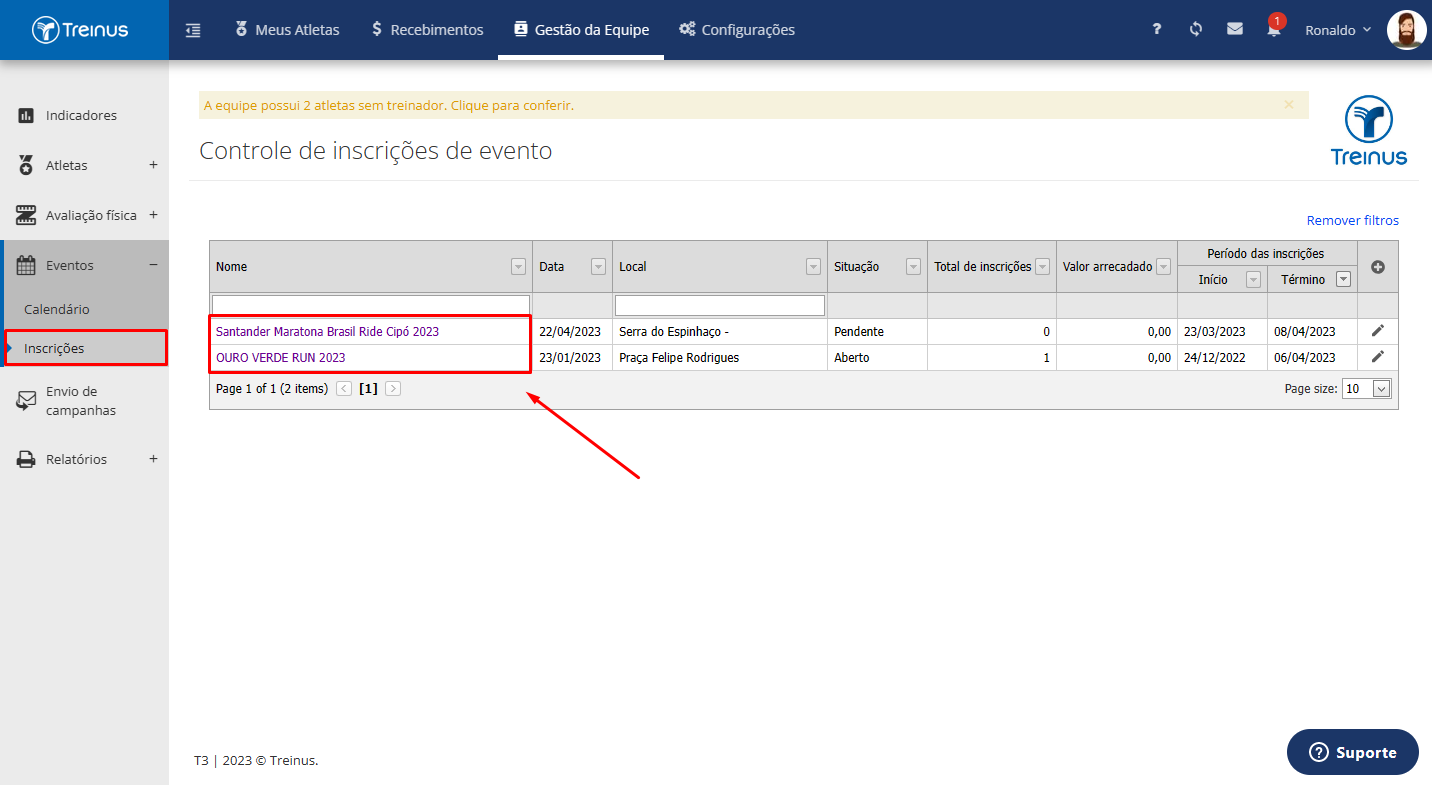Click Situação column header text

coord(857,267)
